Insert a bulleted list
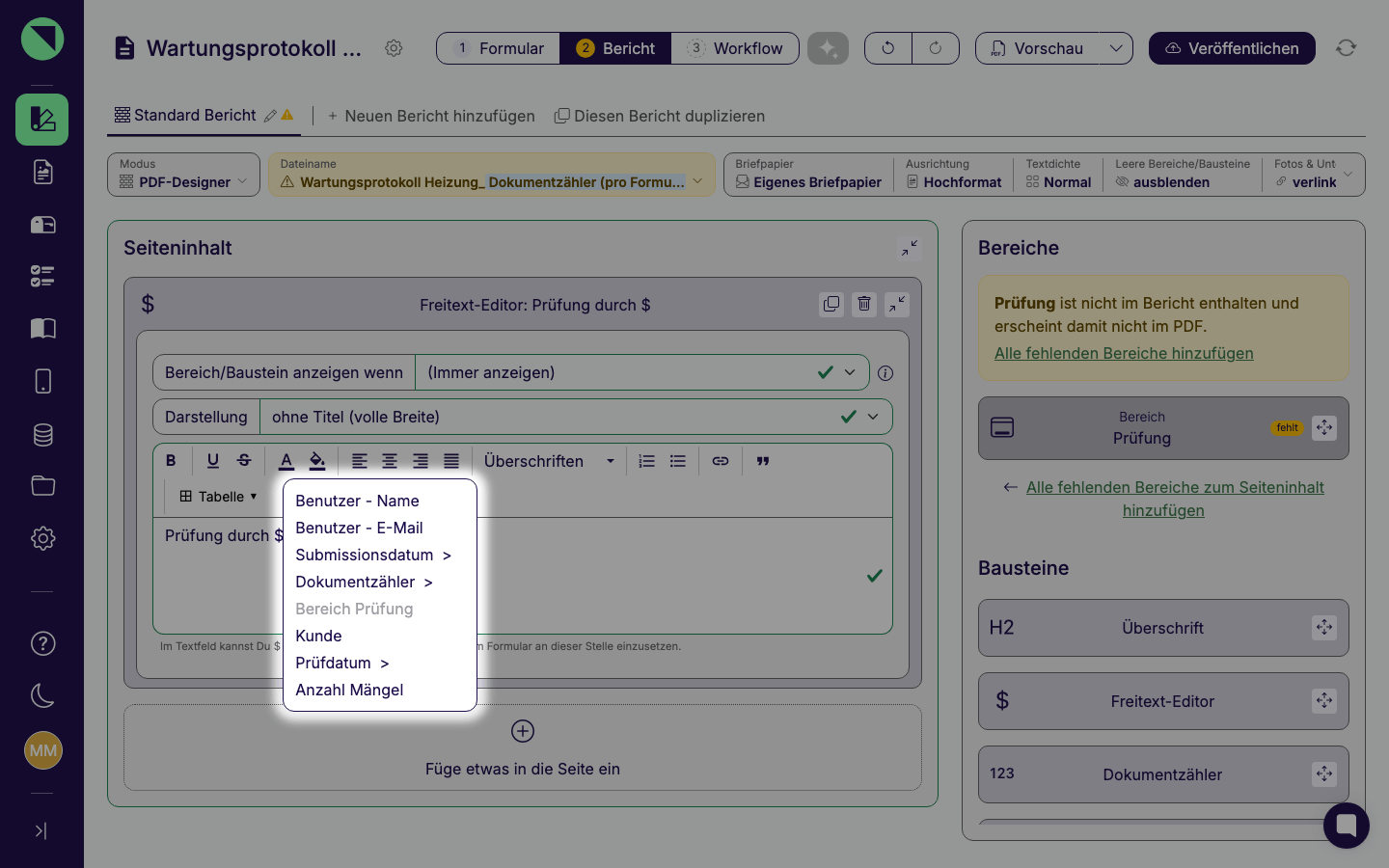The width and height of the screenshot is (1389, 868). coord(678,461)
